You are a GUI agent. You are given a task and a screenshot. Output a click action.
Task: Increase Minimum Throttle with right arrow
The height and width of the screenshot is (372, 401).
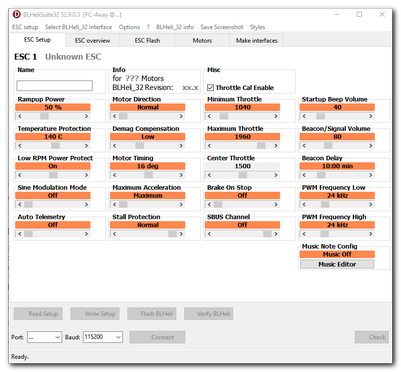[276, 116]
